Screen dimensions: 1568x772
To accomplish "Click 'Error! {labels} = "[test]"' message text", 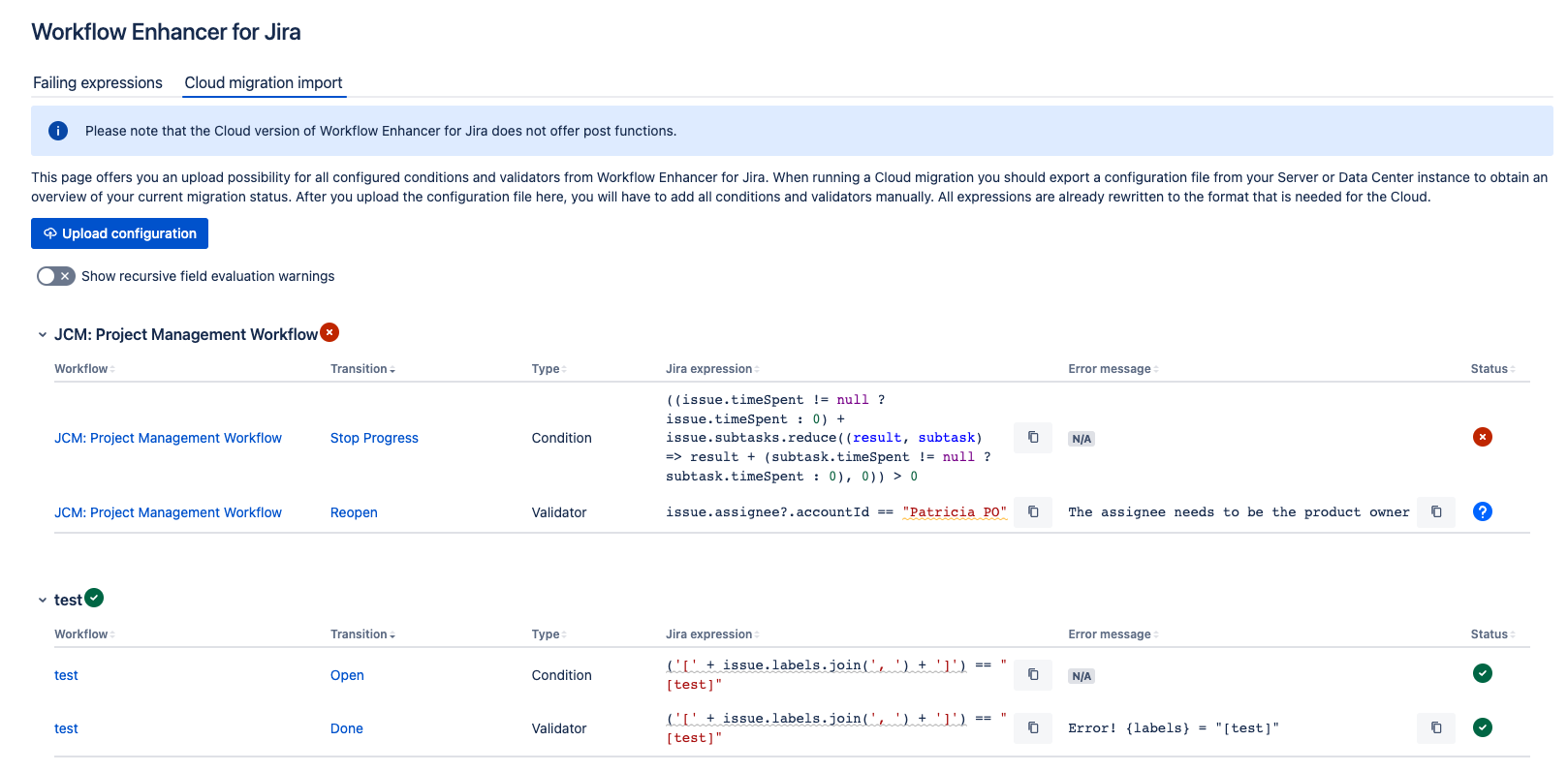I will (x=1174, y=727).
